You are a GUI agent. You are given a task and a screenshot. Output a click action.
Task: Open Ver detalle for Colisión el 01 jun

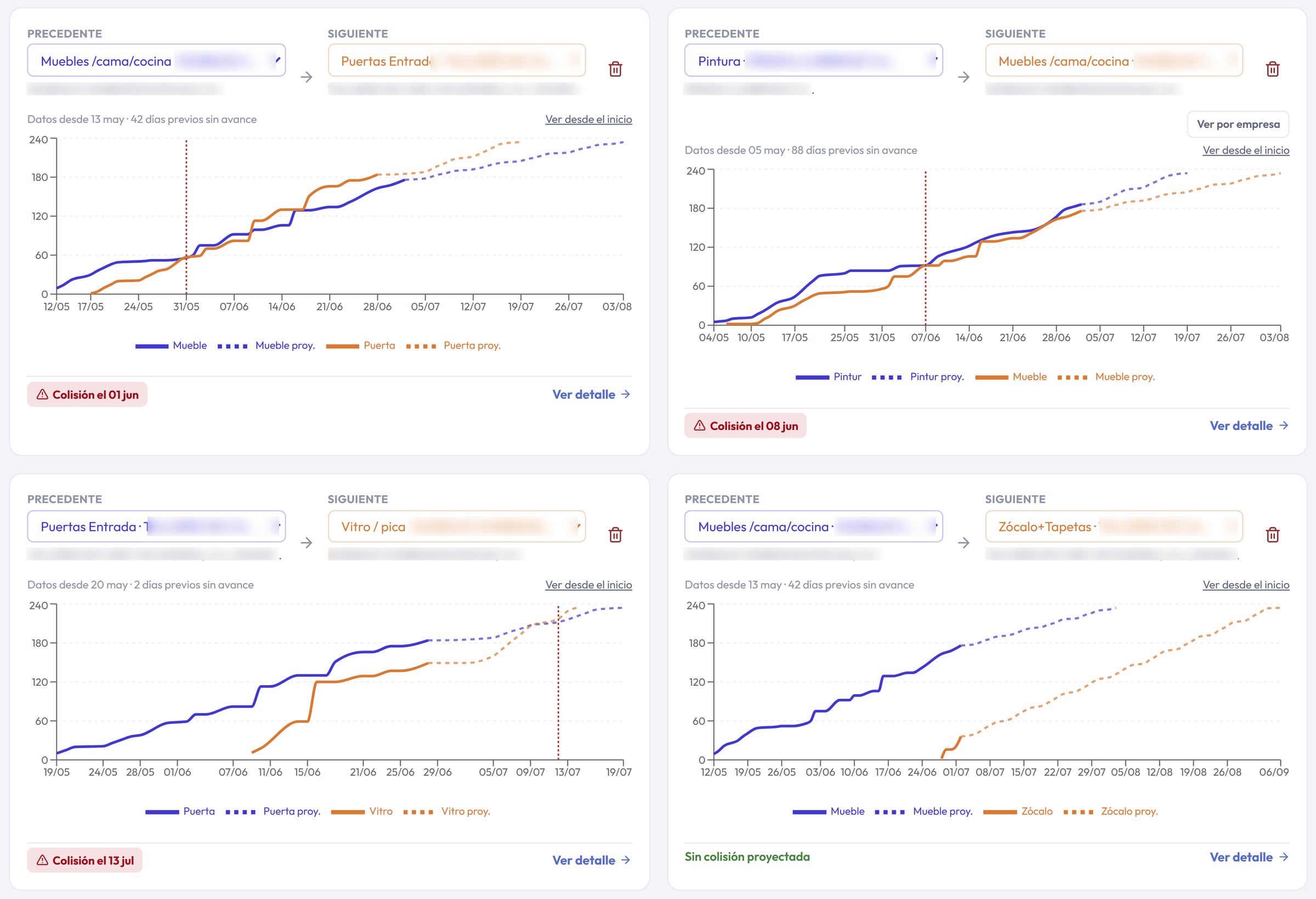point(591,394)
